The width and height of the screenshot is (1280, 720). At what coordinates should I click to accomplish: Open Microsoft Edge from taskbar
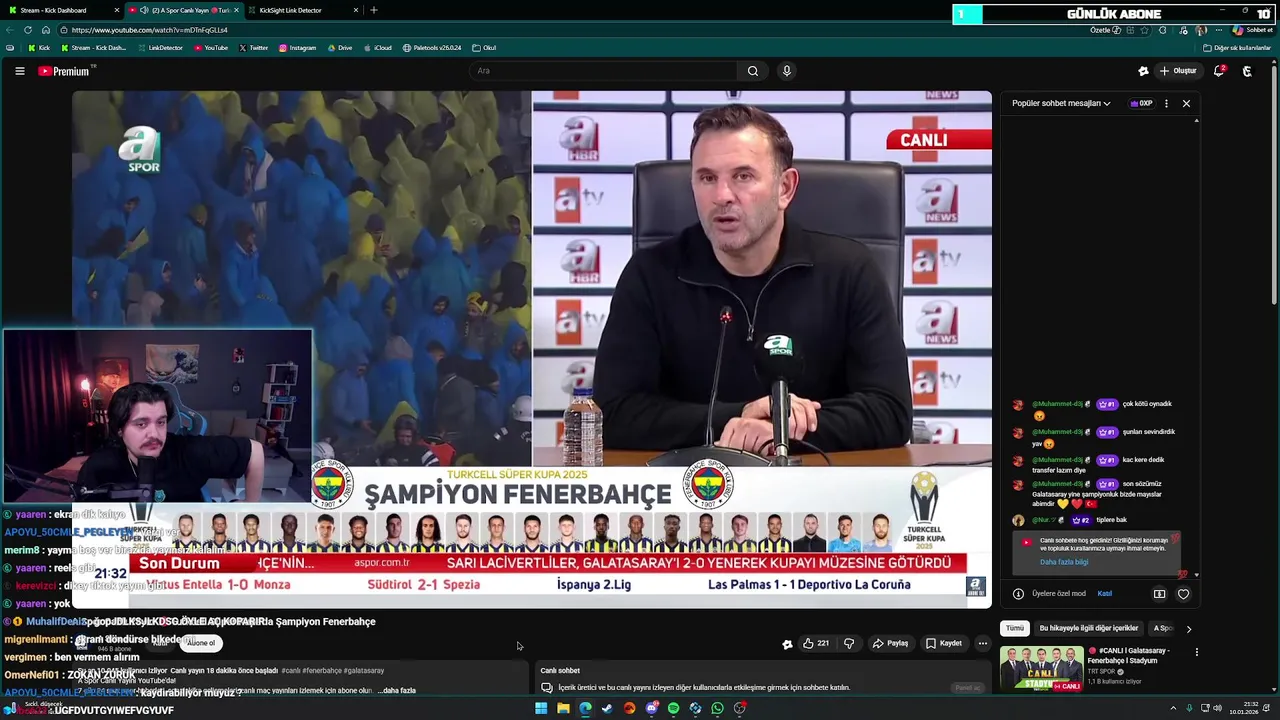point(585,708)
